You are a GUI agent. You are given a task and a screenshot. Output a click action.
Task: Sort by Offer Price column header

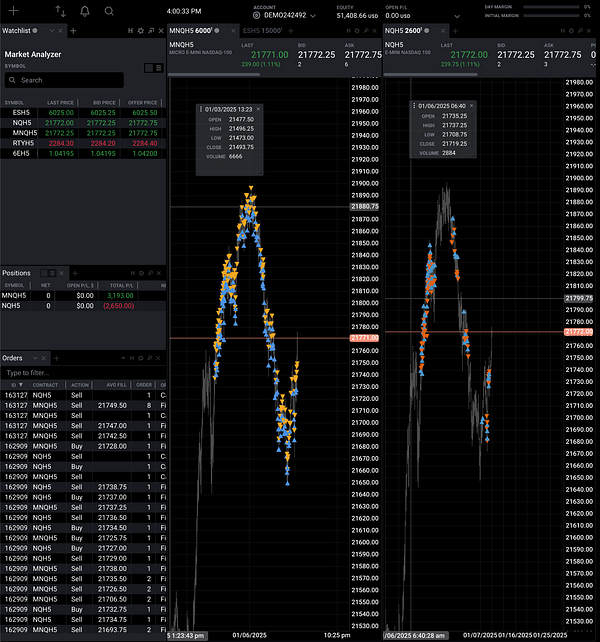pyautogui.click(x=142, y=103)
